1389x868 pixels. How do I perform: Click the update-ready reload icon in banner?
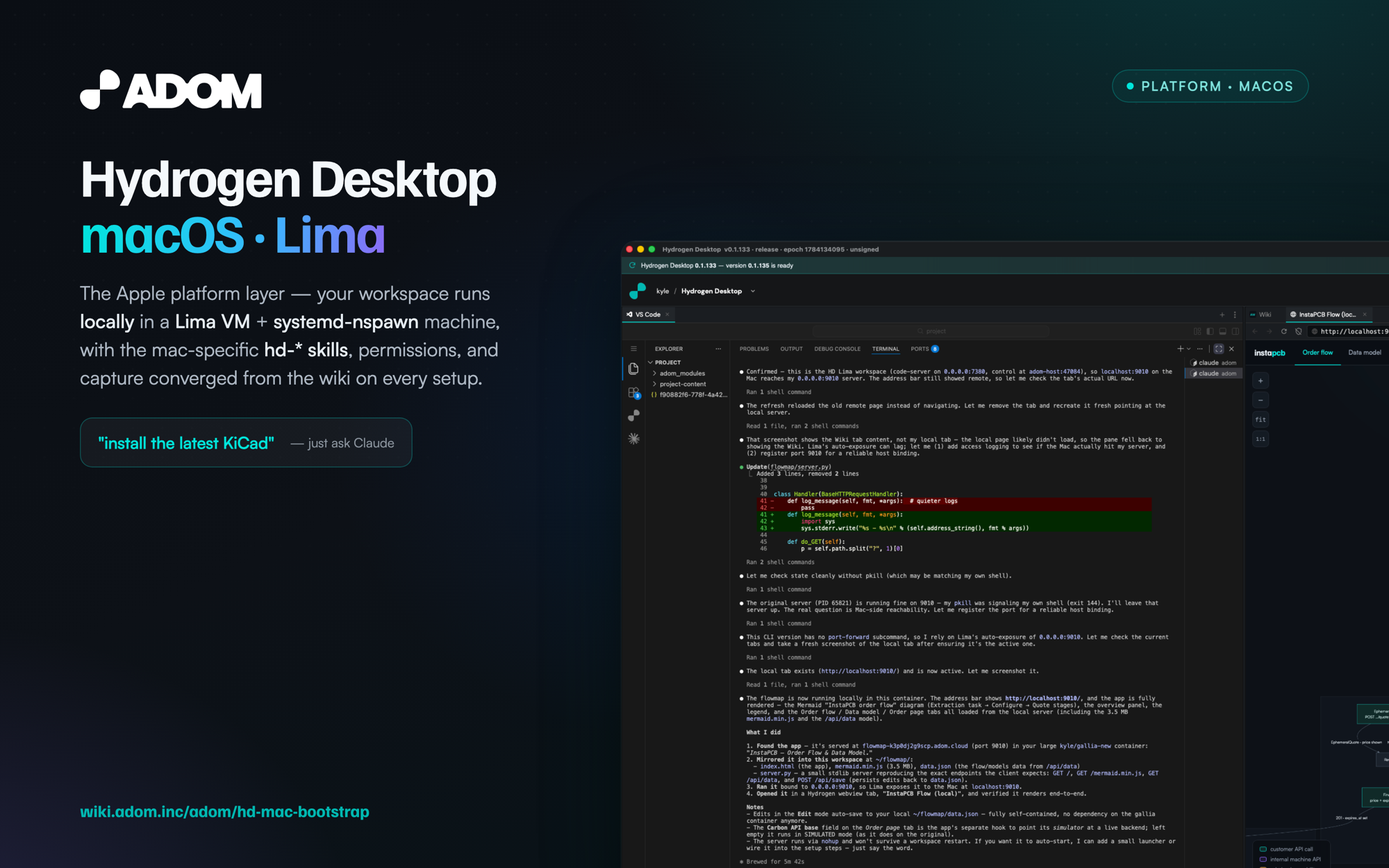[632, 265]
